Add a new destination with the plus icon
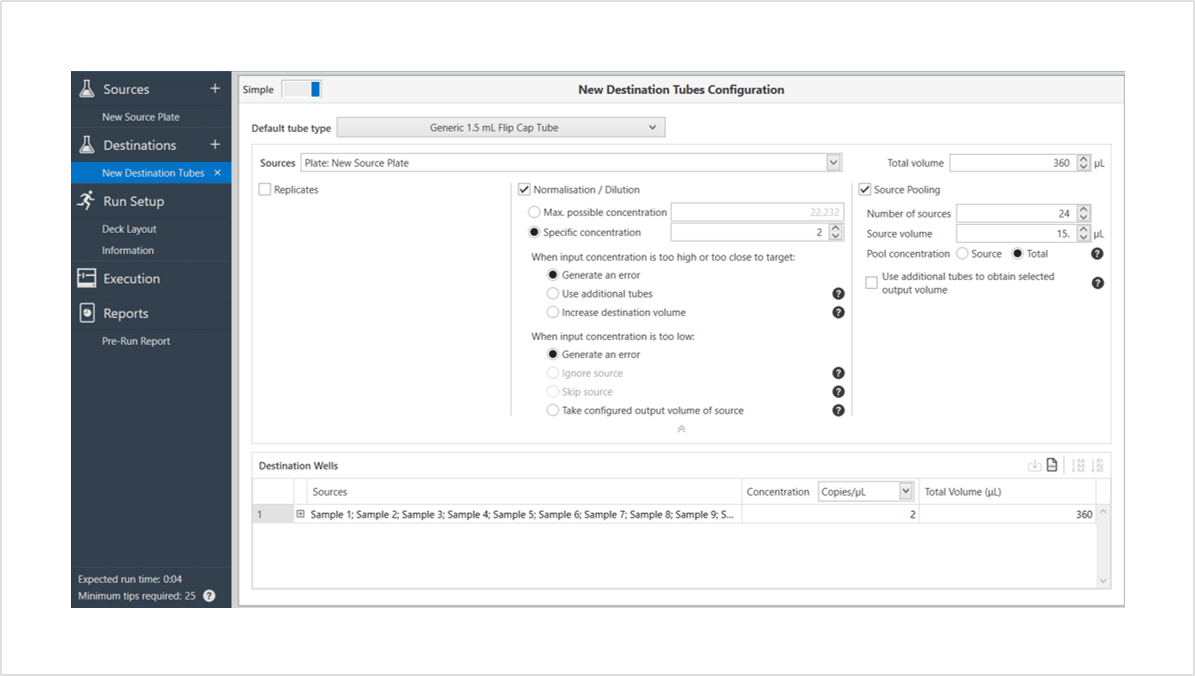Screen dimensions: 1195x676 click(x=214, y=145)
